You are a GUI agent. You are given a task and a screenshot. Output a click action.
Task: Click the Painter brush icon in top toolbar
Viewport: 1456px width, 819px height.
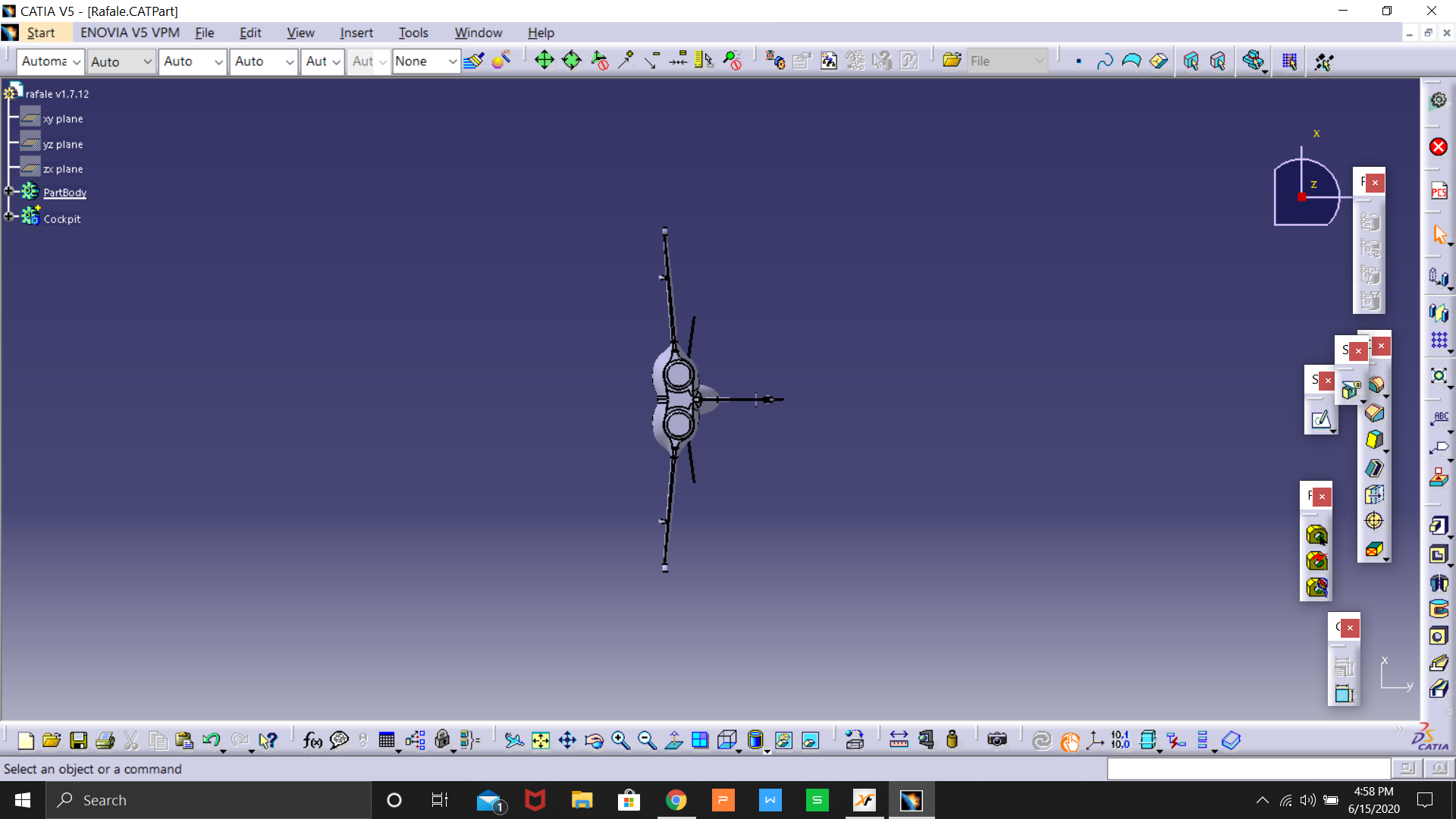coord(474,61)
